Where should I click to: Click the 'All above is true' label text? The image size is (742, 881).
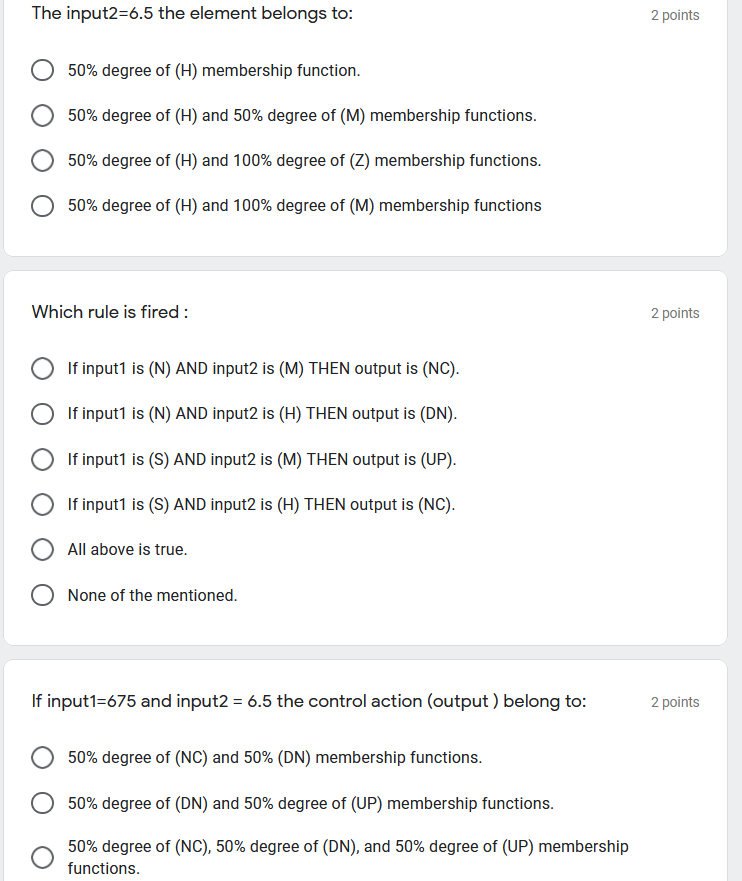(x=127, y=550)
